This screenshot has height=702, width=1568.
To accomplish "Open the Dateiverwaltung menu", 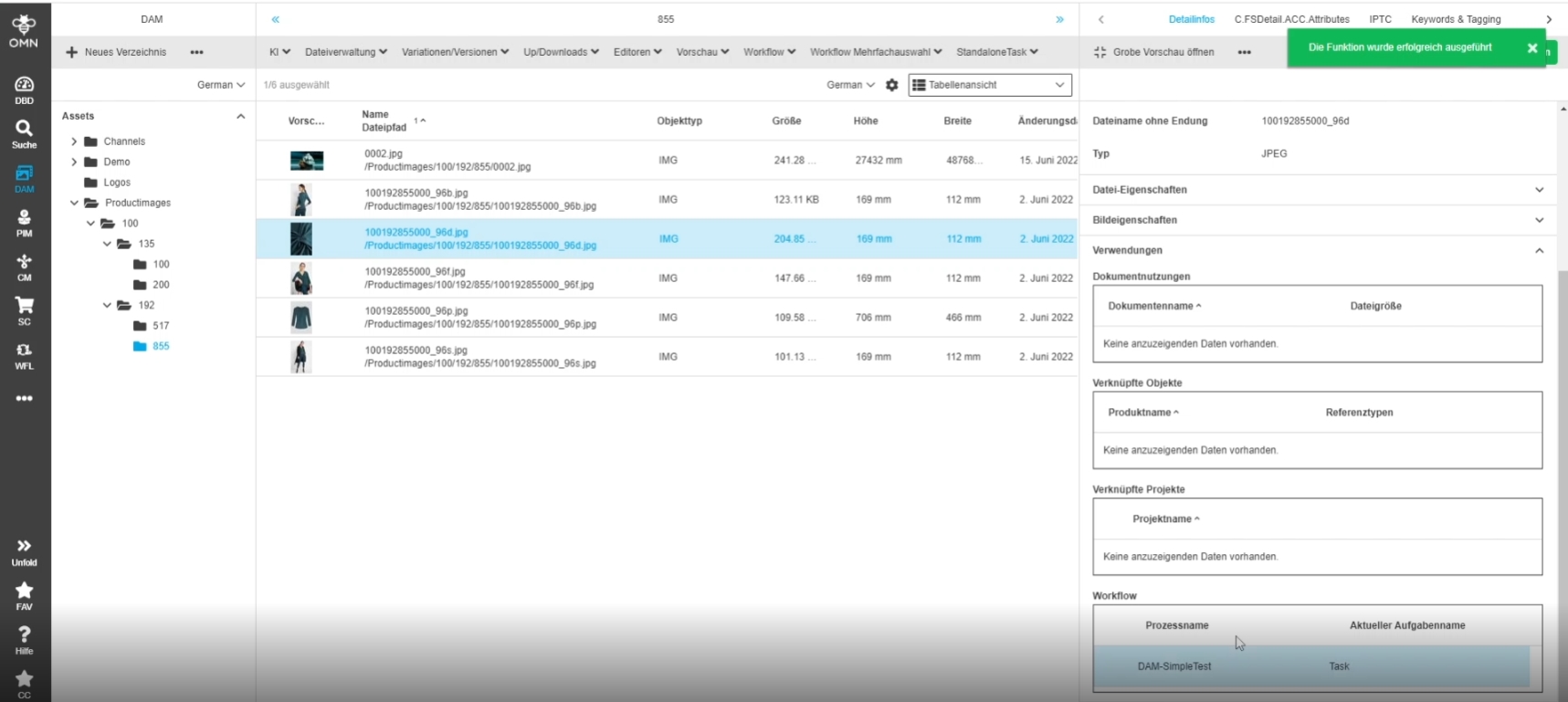I will tap(345, 52).
